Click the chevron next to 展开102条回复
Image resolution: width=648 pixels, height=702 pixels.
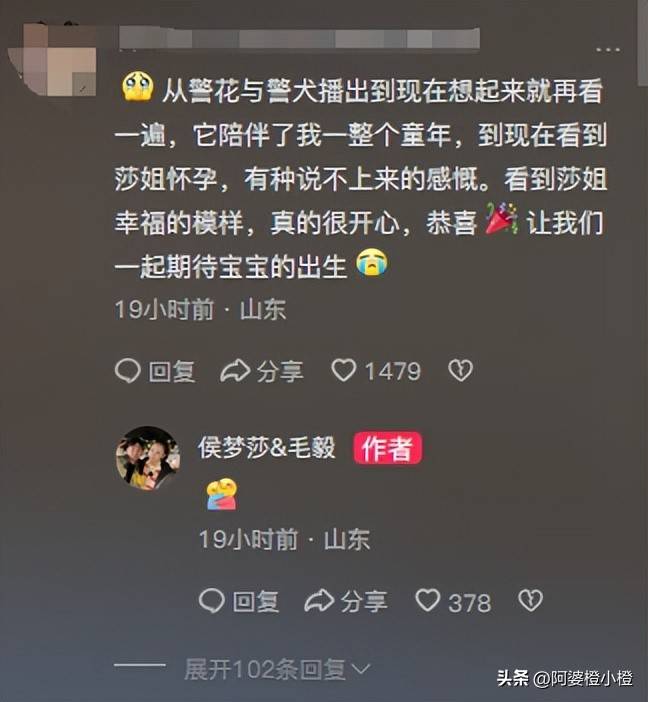tap(361, 670)
